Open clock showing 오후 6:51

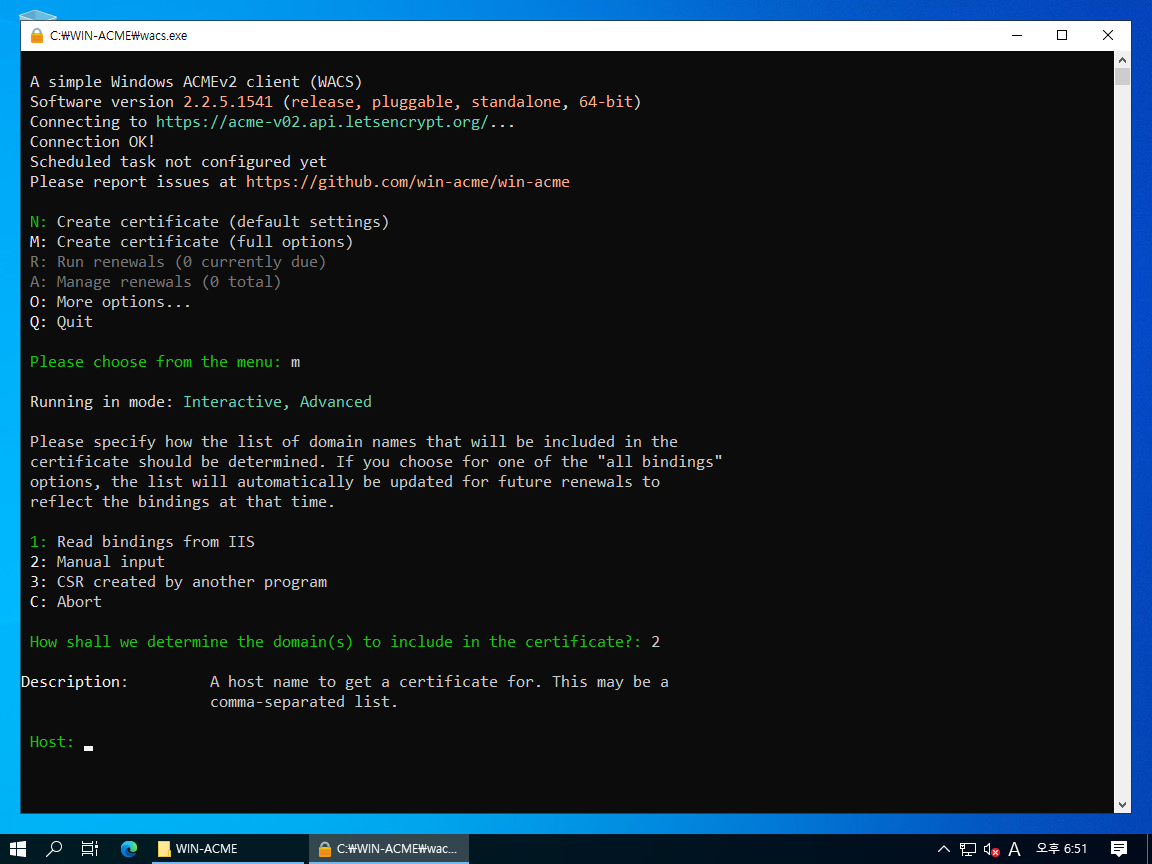1061,849
